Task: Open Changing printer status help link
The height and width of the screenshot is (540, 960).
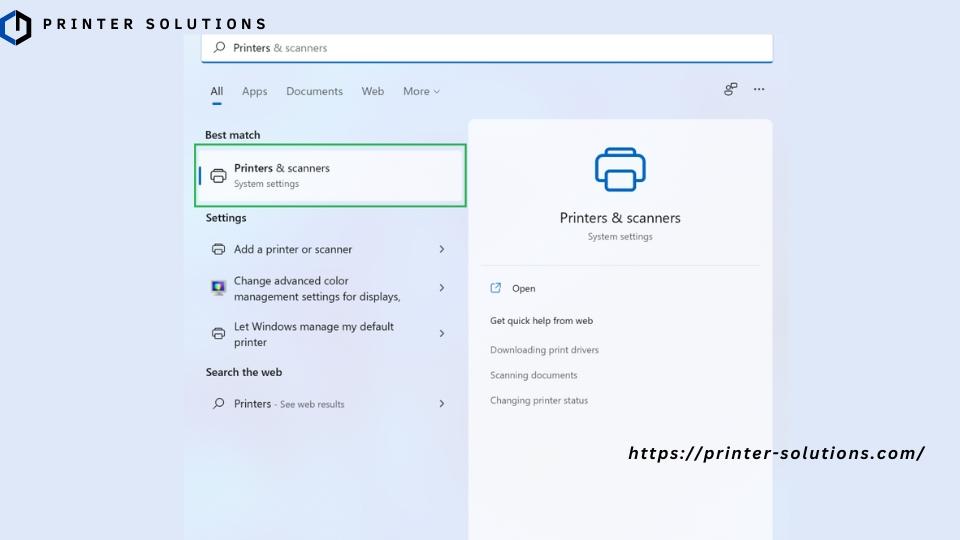Action: click(x=539, y=400)
